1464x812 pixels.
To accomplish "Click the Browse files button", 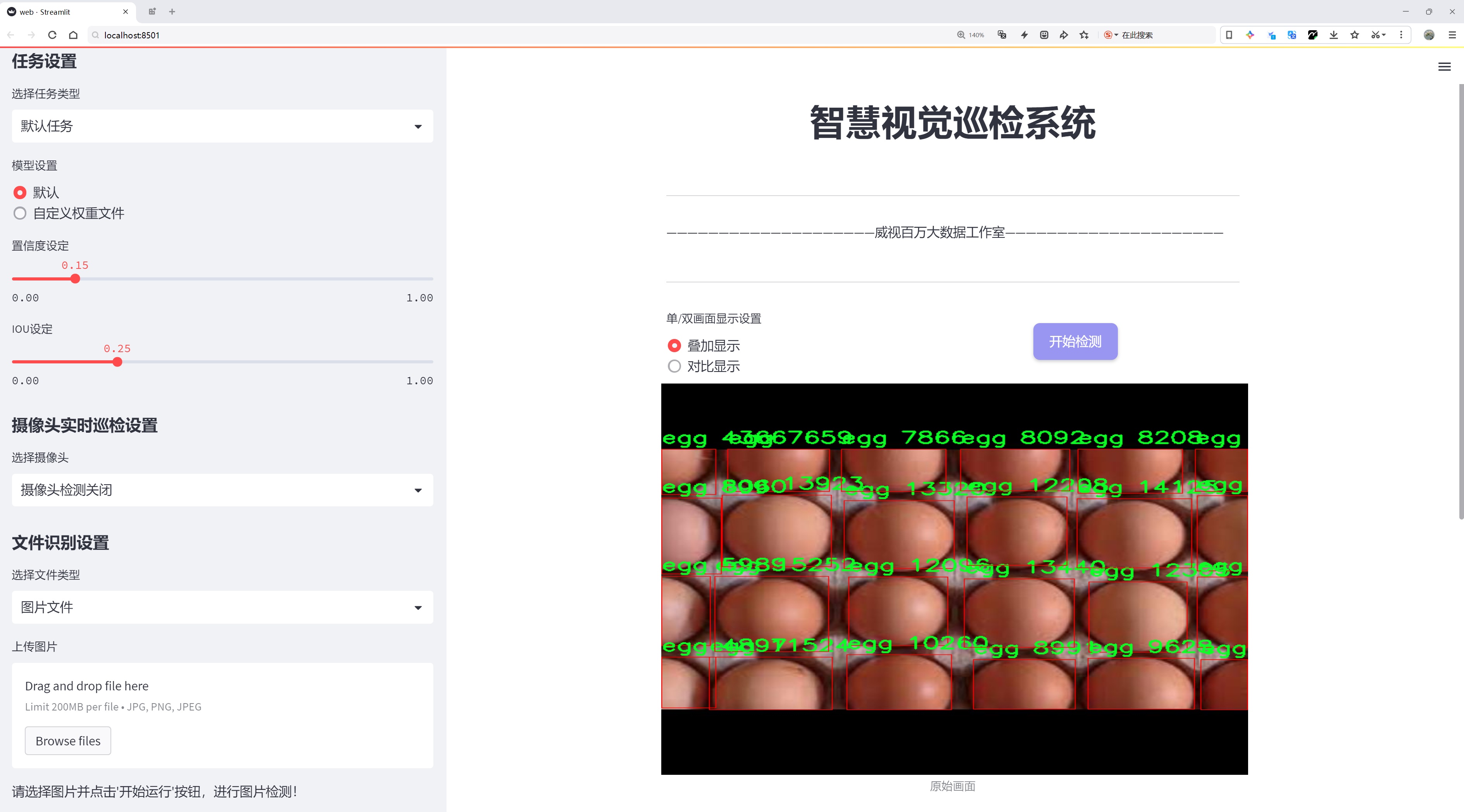I will coord(67,741).
